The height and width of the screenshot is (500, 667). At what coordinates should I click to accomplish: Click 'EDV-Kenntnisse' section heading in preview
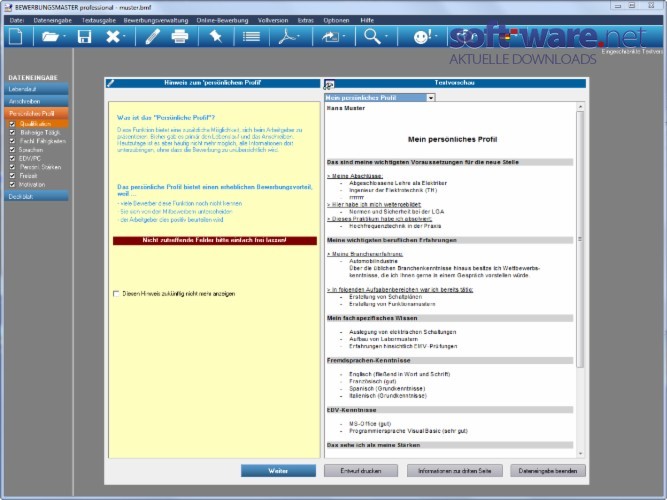[x=351, y=410]
